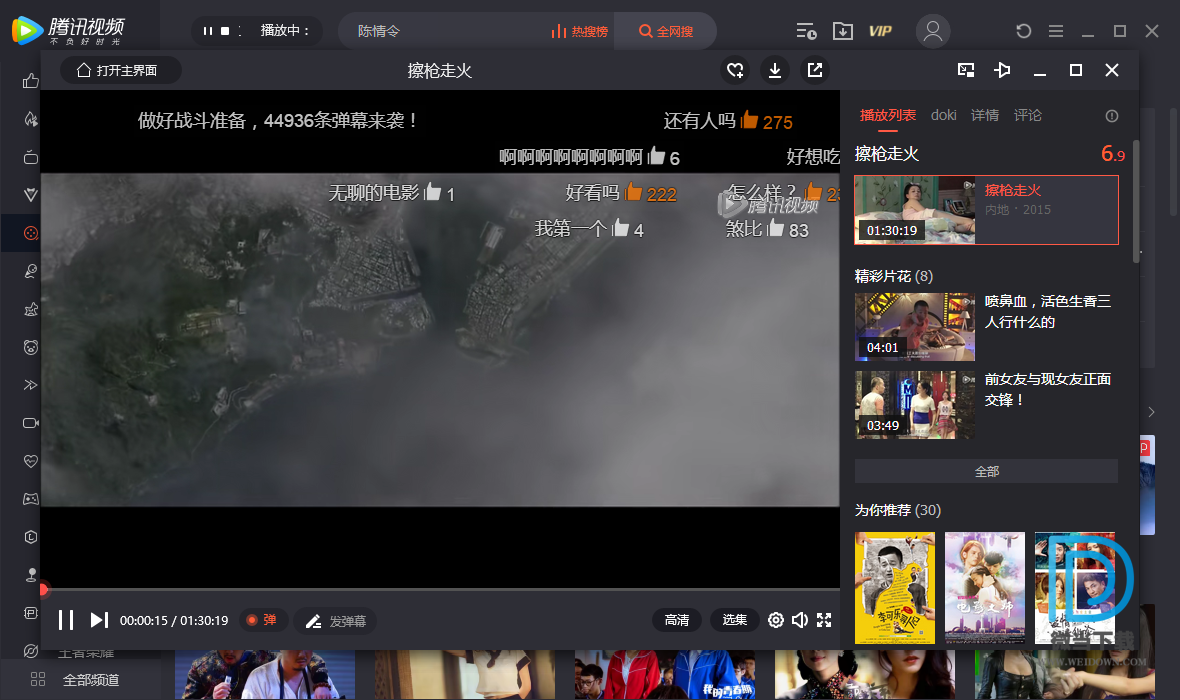Add 擦枪走火 to favorites with the heart icon

[735, 70]
